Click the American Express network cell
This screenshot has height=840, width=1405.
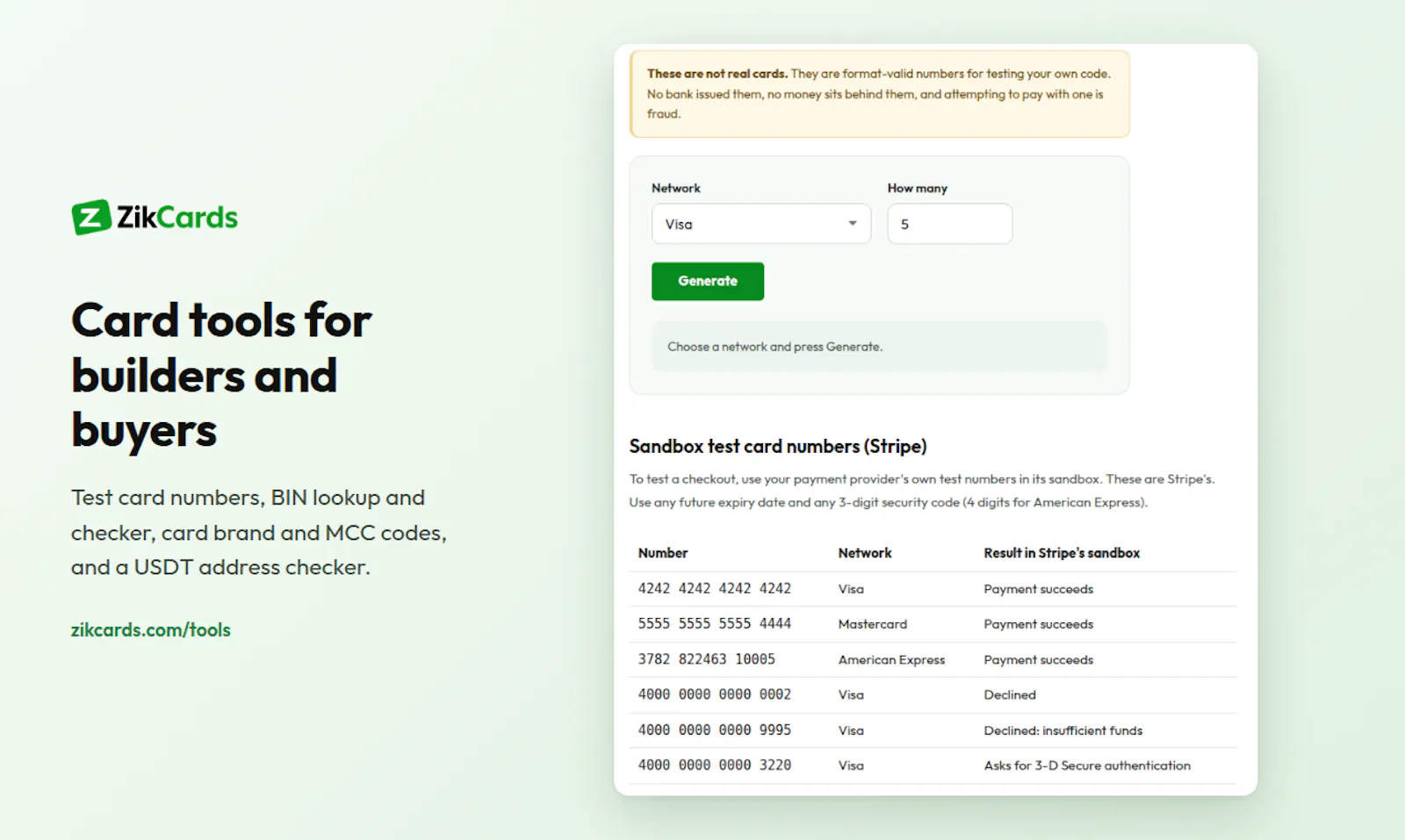891,659
